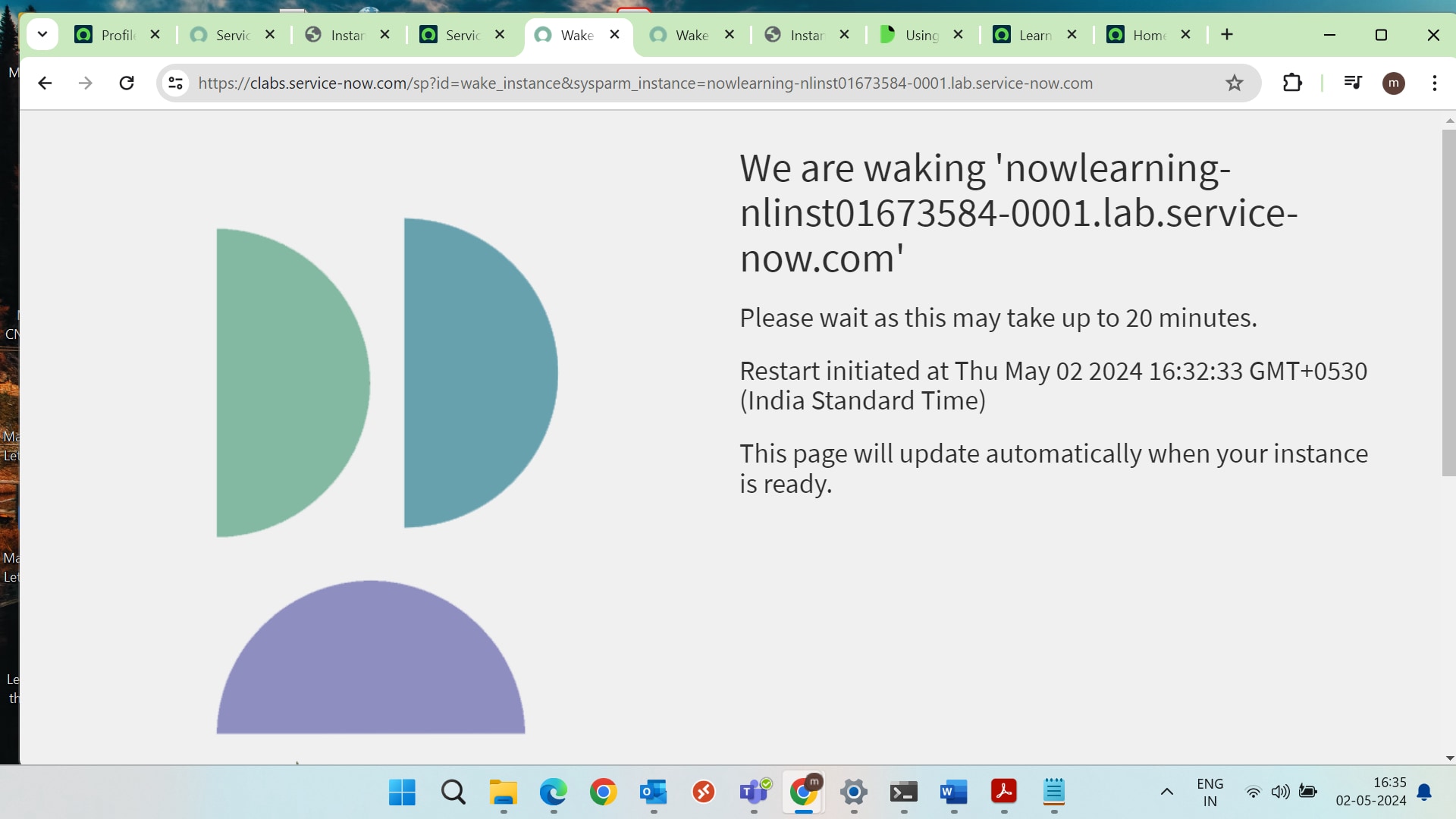The width and height of the screenshot is (1456, 819).
Task: Close the Profile tab
Action: [x=155, y=35]
